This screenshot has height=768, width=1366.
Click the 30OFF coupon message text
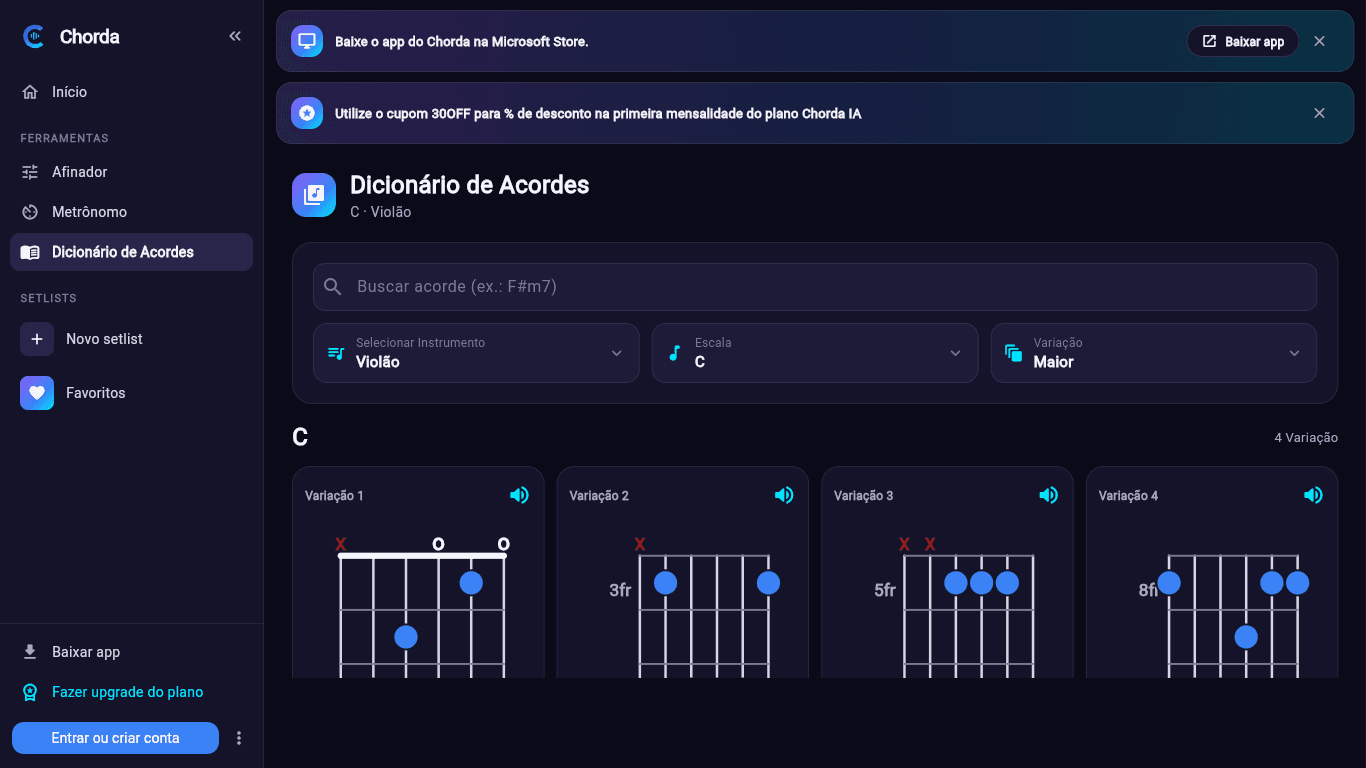598,114
